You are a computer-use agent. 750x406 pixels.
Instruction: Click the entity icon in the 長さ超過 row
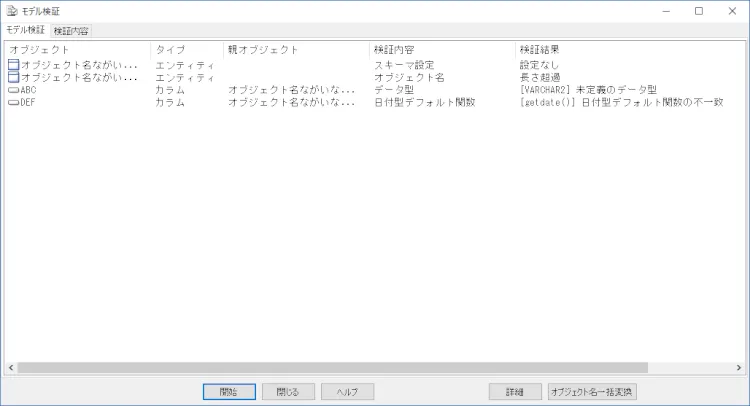click(x=14, y=77)
